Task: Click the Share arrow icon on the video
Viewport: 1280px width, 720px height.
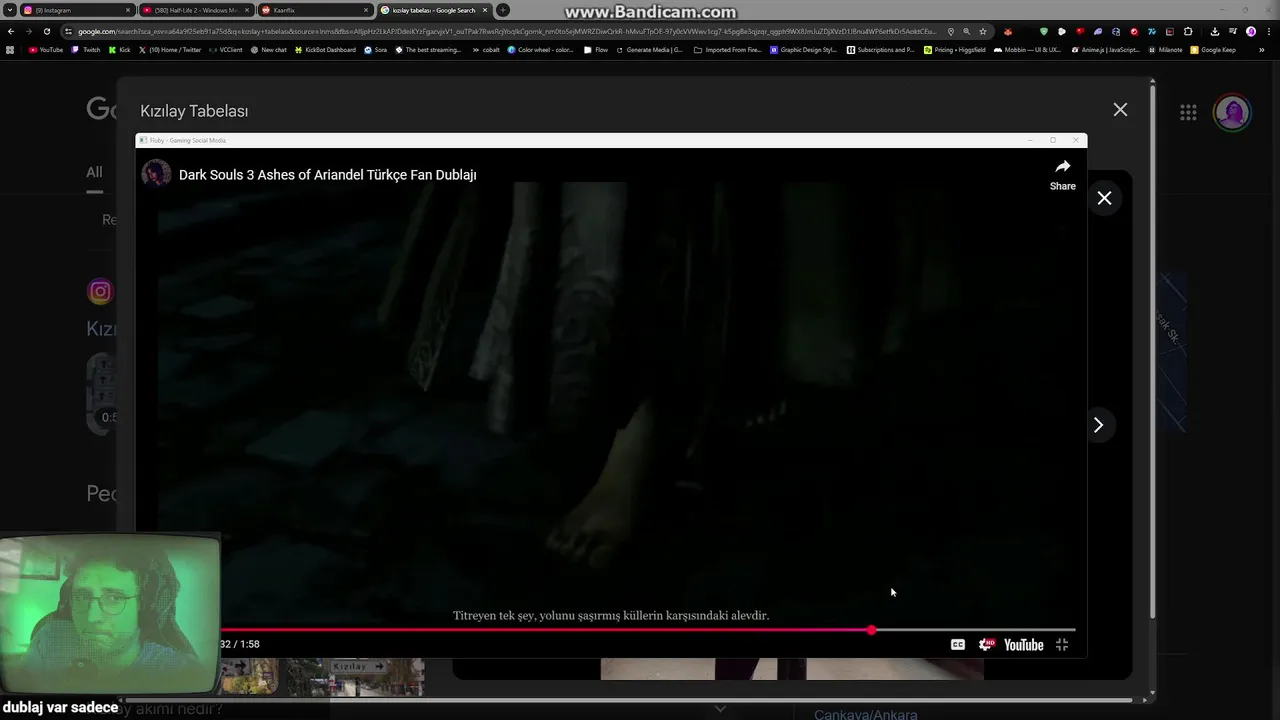Action: [x=1062, y=167]
